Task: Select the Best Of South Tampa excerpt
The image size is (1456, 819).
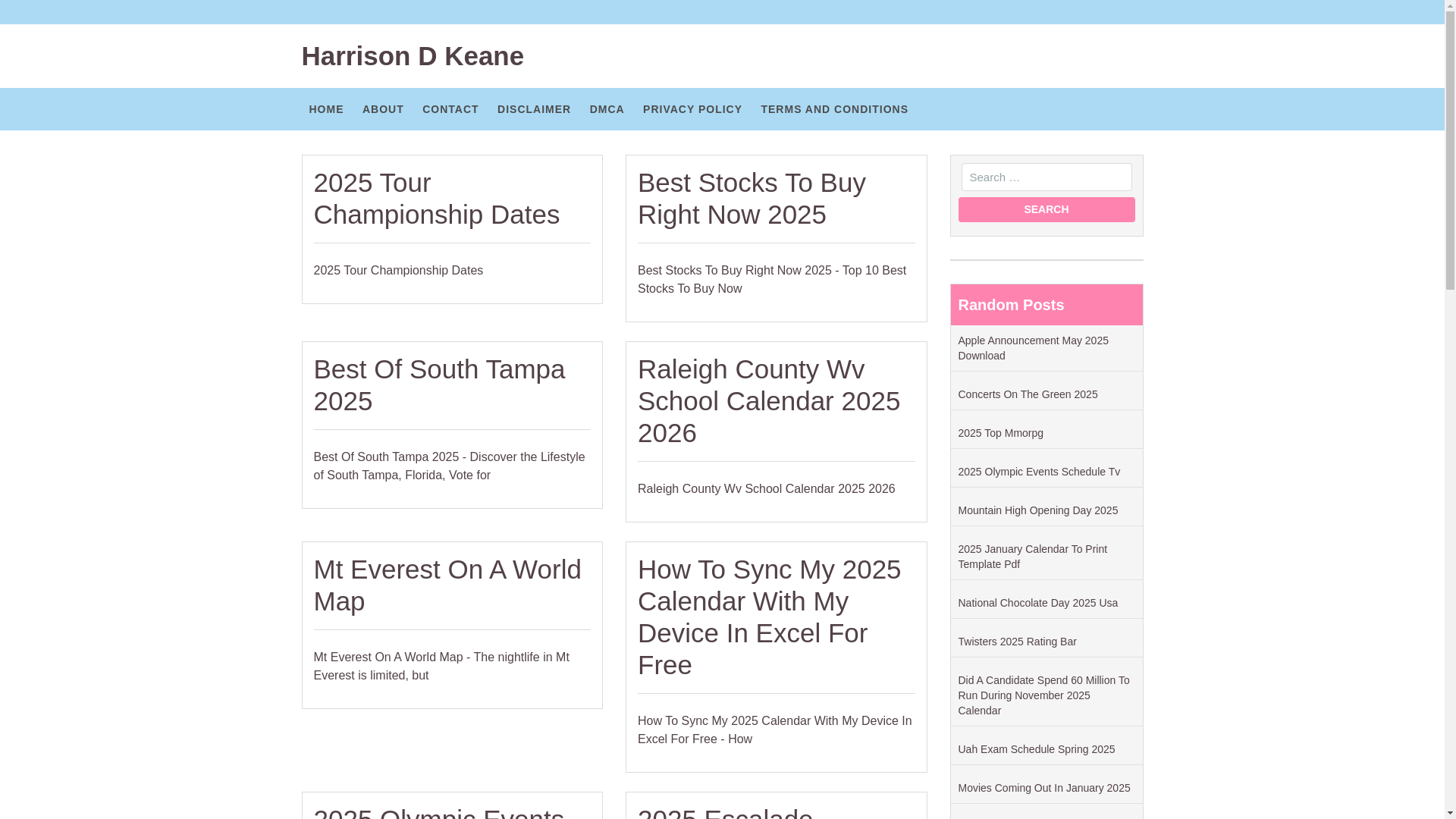Action: [449, 466]
